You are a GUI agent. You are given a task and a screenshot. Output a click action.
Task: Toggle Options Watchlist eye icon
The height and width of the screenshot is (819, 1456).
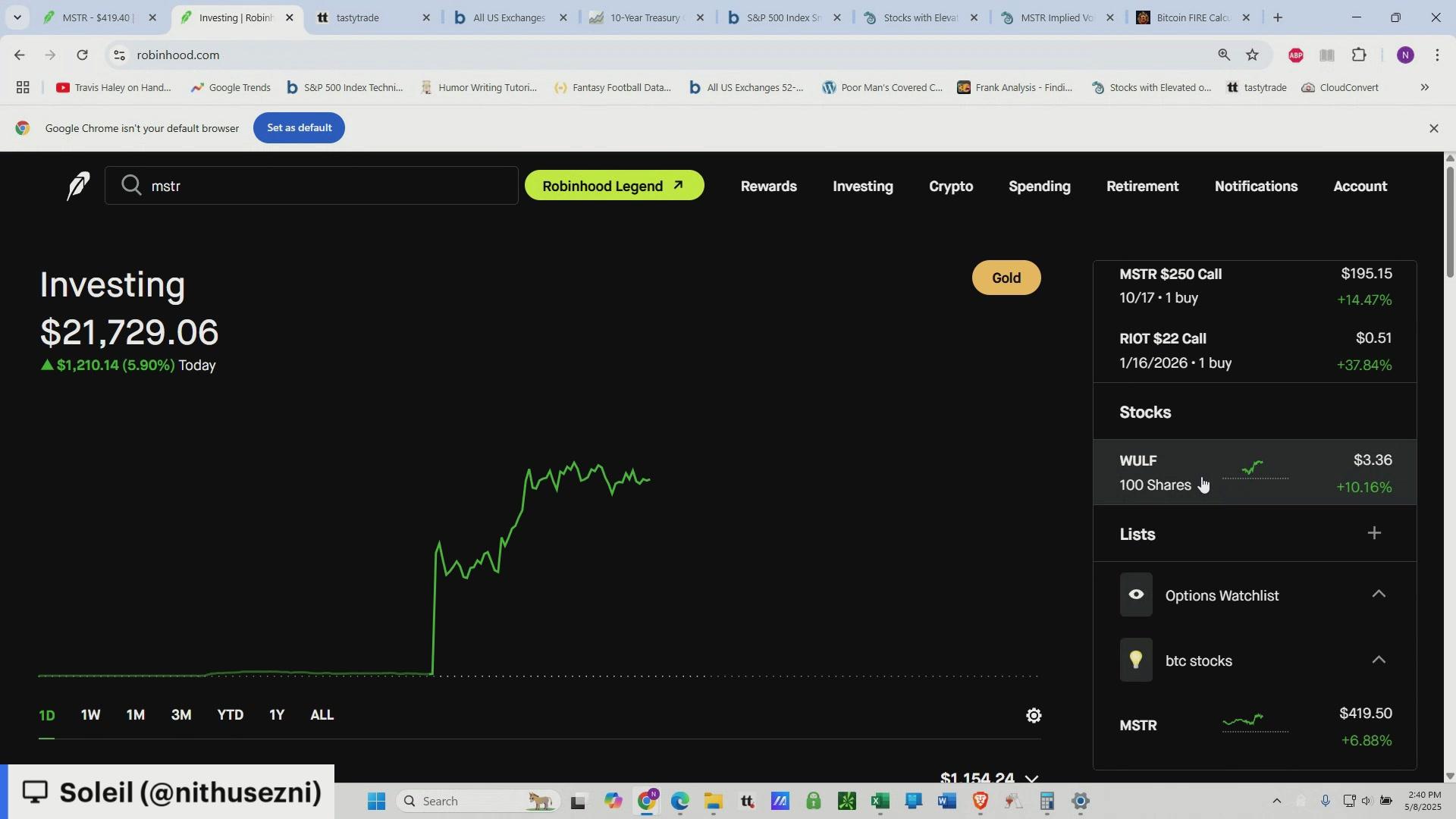(x=1136, y=595)
